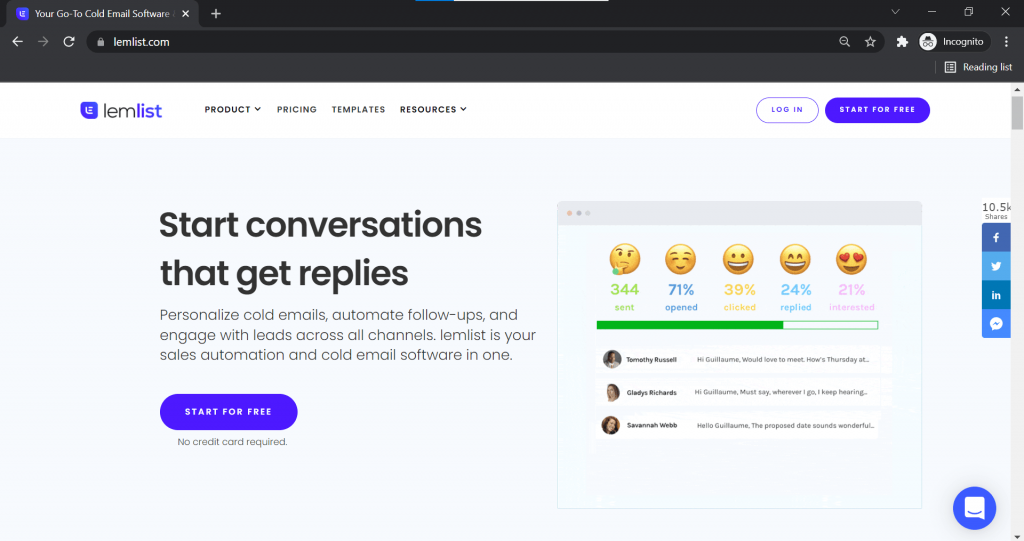The width and height of the screenshot is (1024, 541).
Task: Share on Facebook via the sidebar icon
Action: [x=996, y=238]
